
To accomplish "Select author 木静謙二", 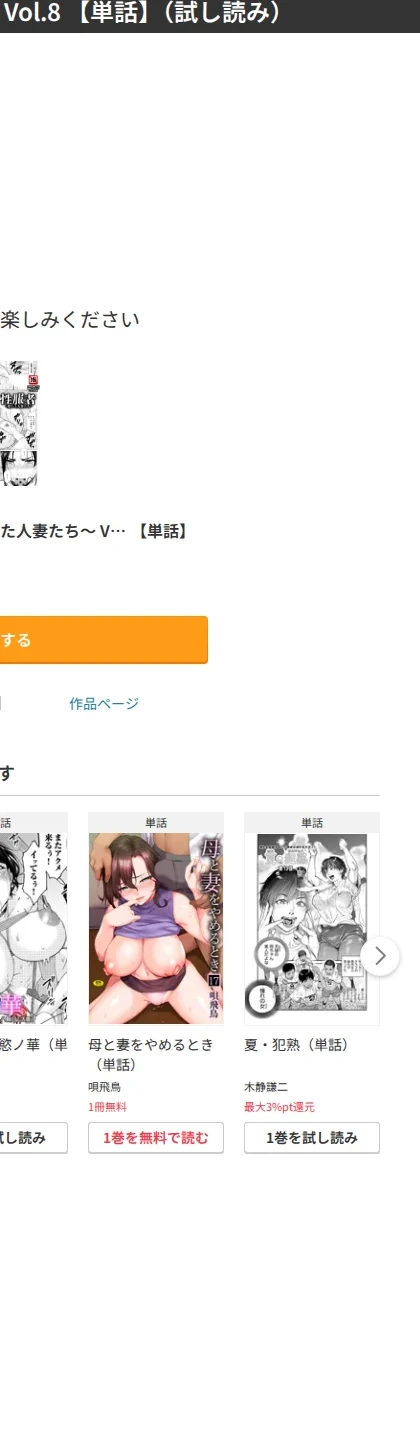I will pyautogui.click(x=265, y=1087).
